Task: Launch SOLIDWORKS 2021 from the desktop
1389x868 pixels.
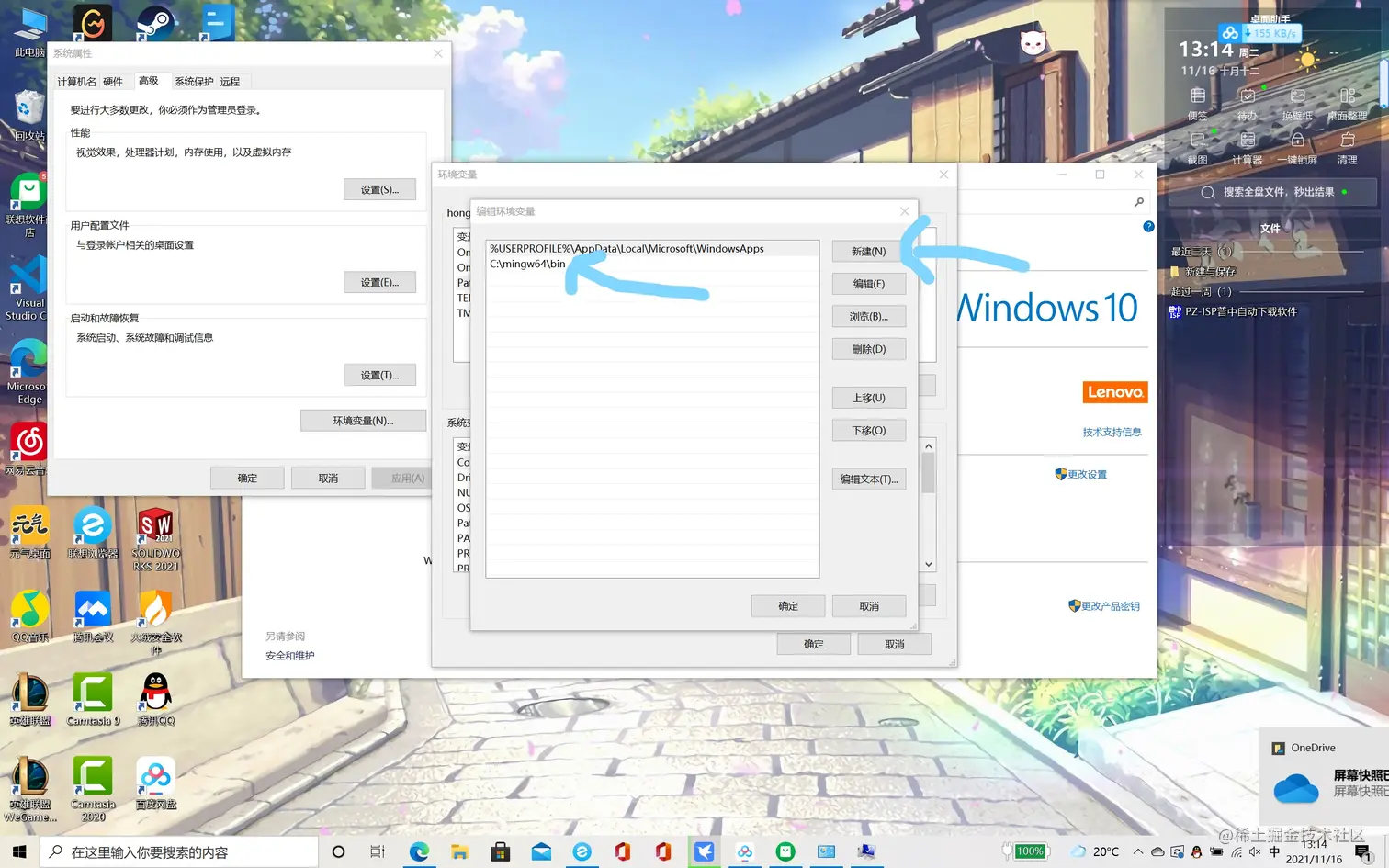Action: (155, 537)
